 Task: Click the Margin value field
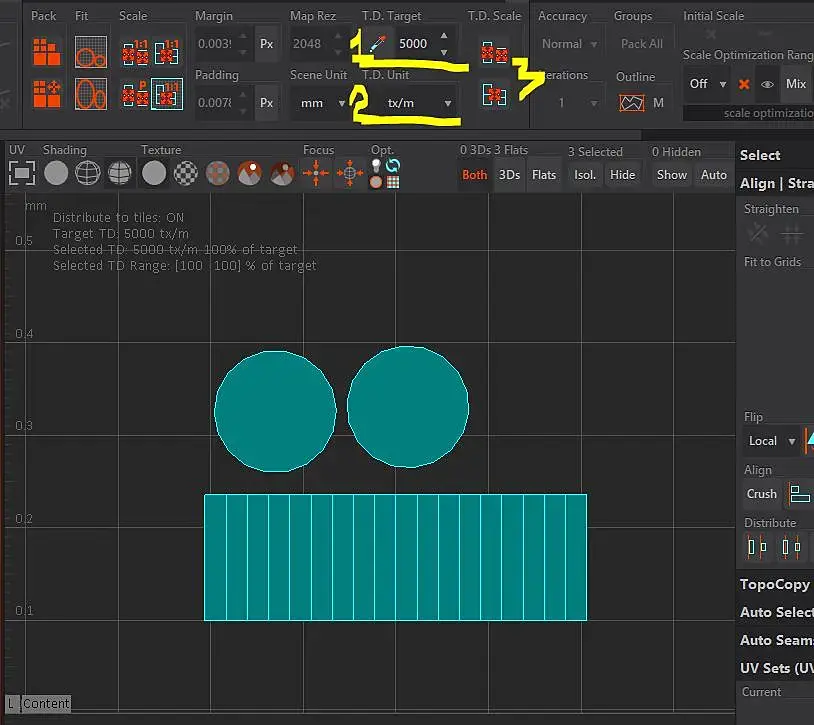216,44
